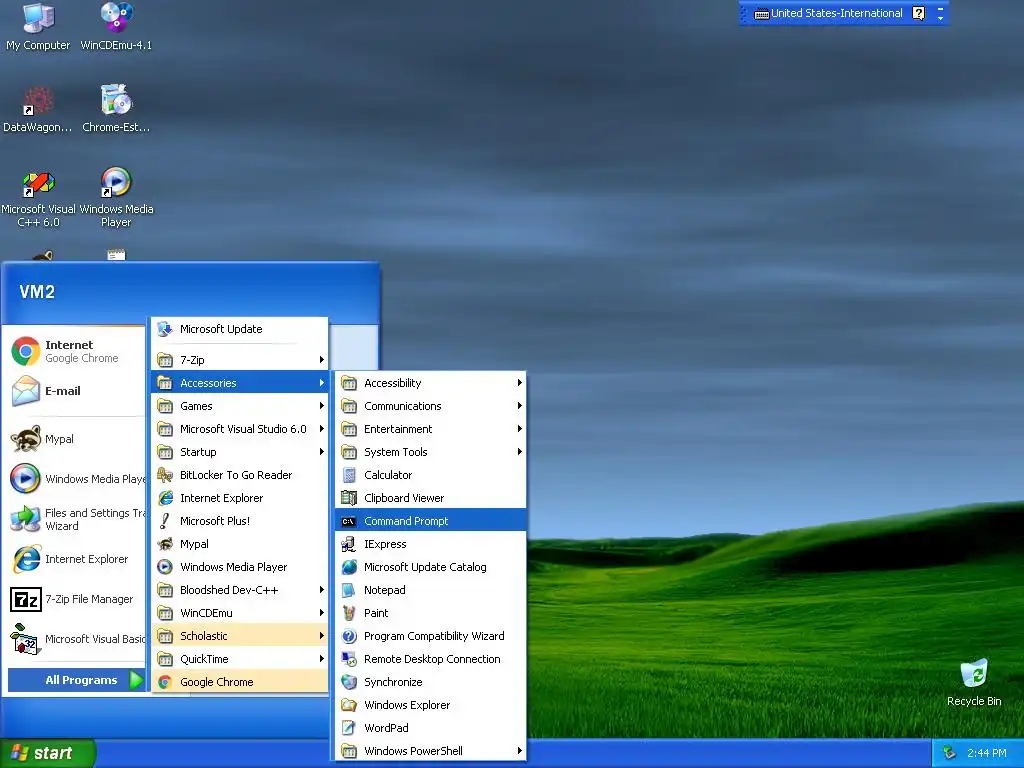Click the Microsoft Update Catalog globe icon
The image size is (1024, 768).
coord(349,567)
